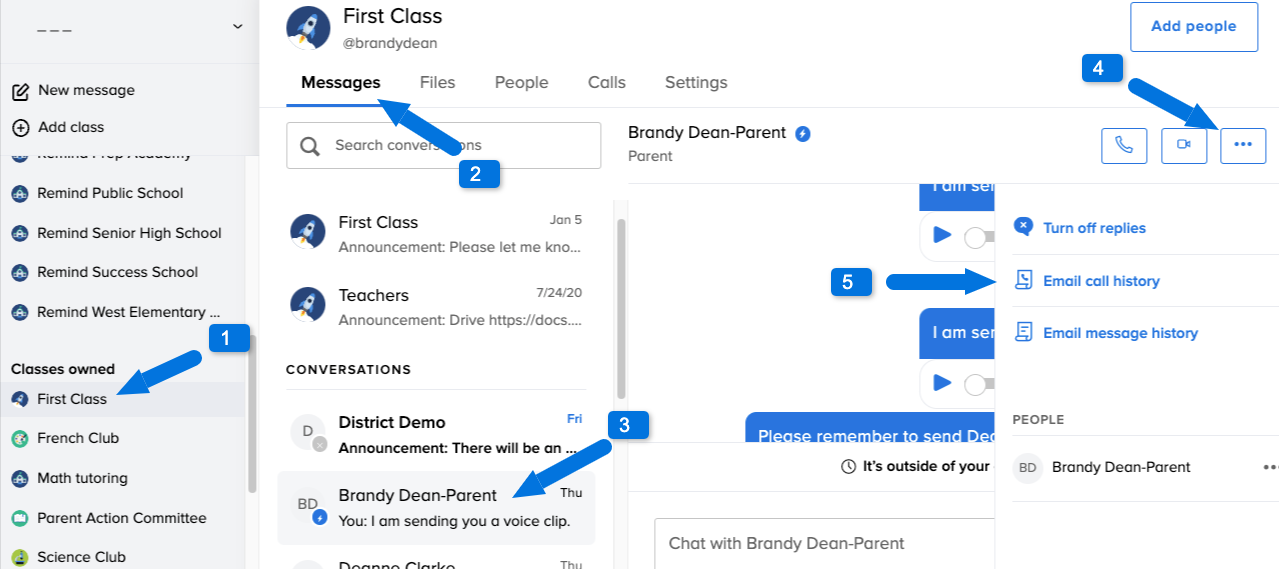
Task: Open options dots for Brandy Dean-Parent in People
Action: pyautogui.click(x=1270, y=467)
